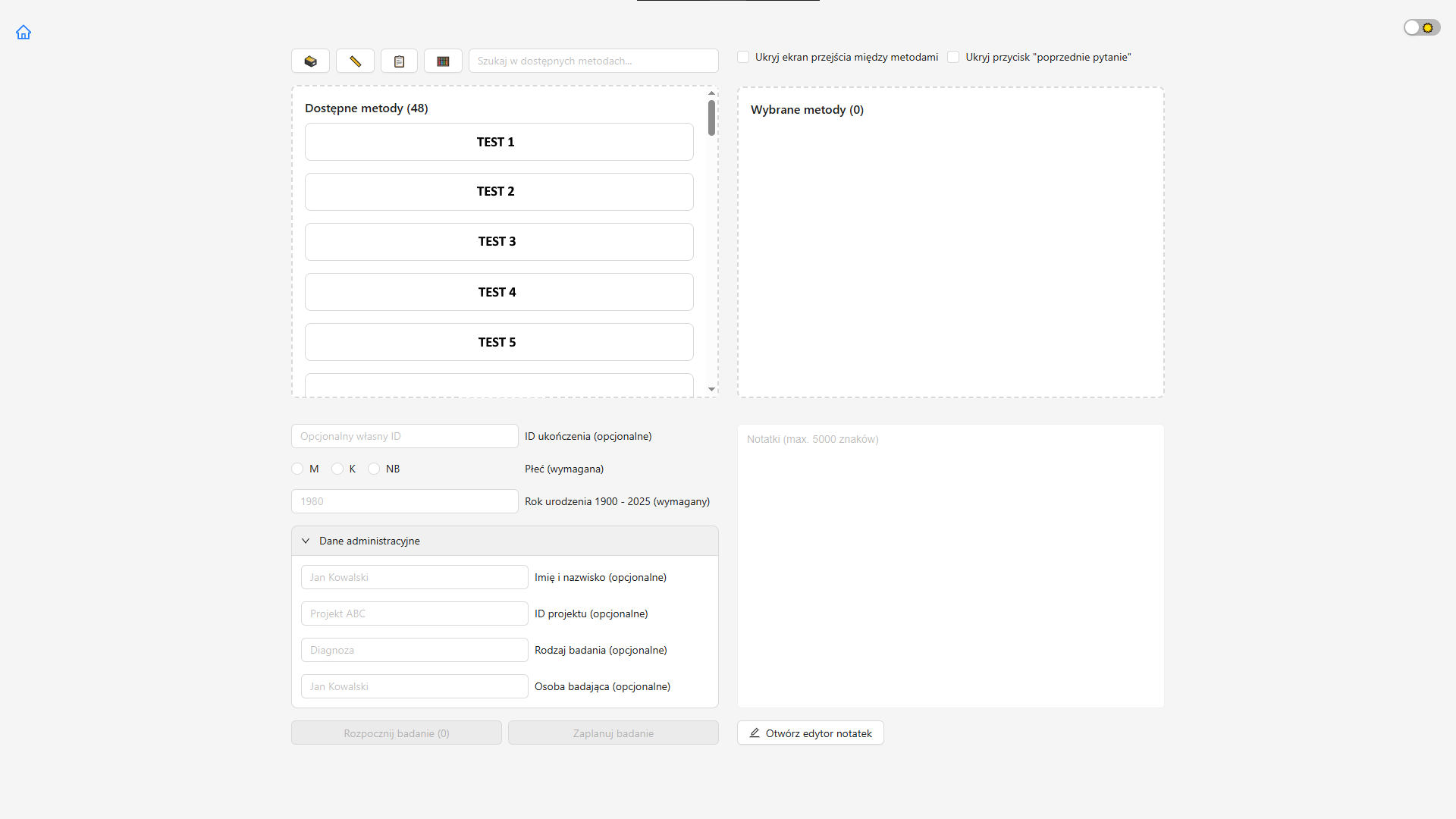Click the birth year input field
Screen dimensions: 1456x819
[405, 501]
